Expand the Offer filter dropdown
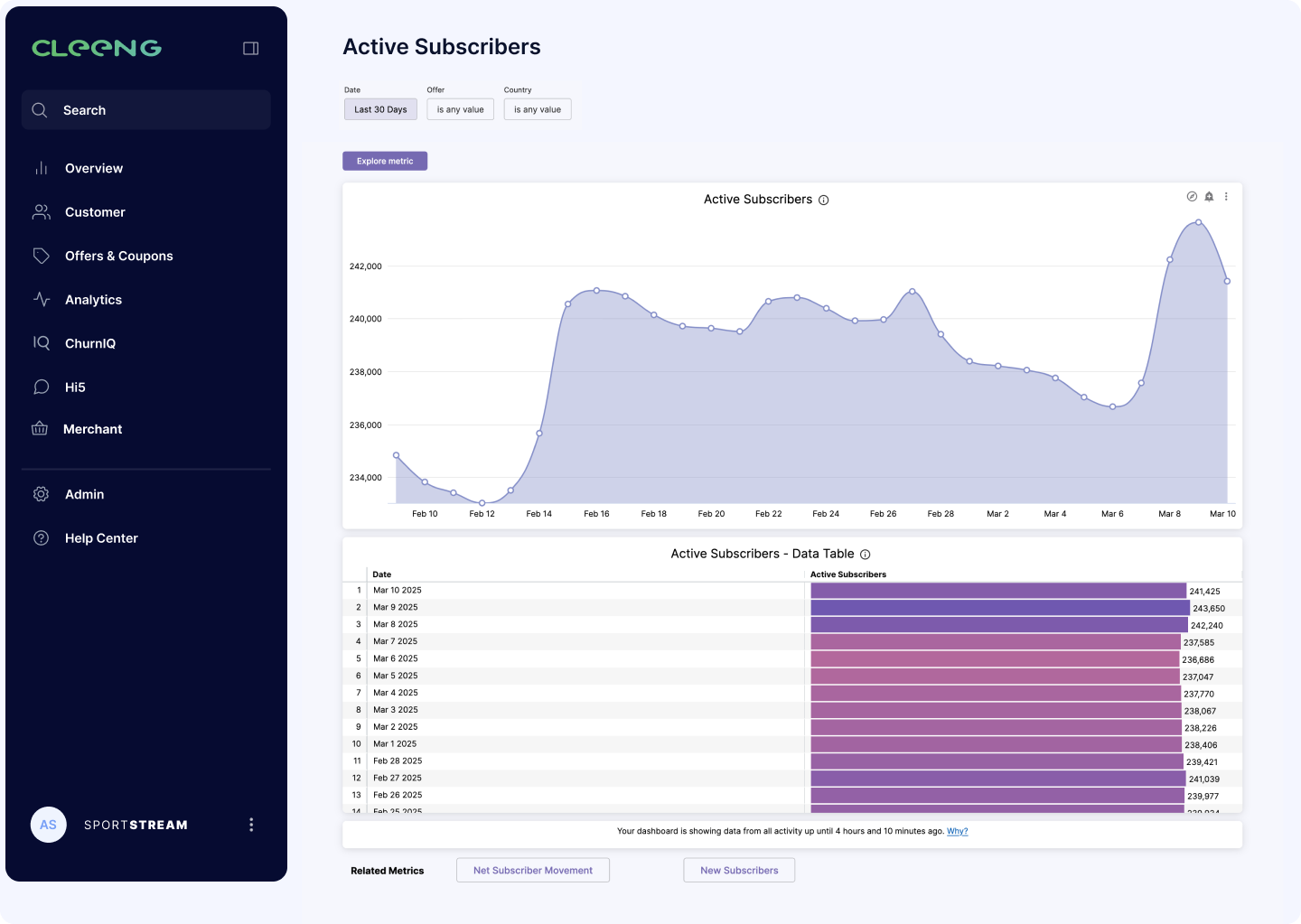 pyautogui.click(x=460, y=109)
